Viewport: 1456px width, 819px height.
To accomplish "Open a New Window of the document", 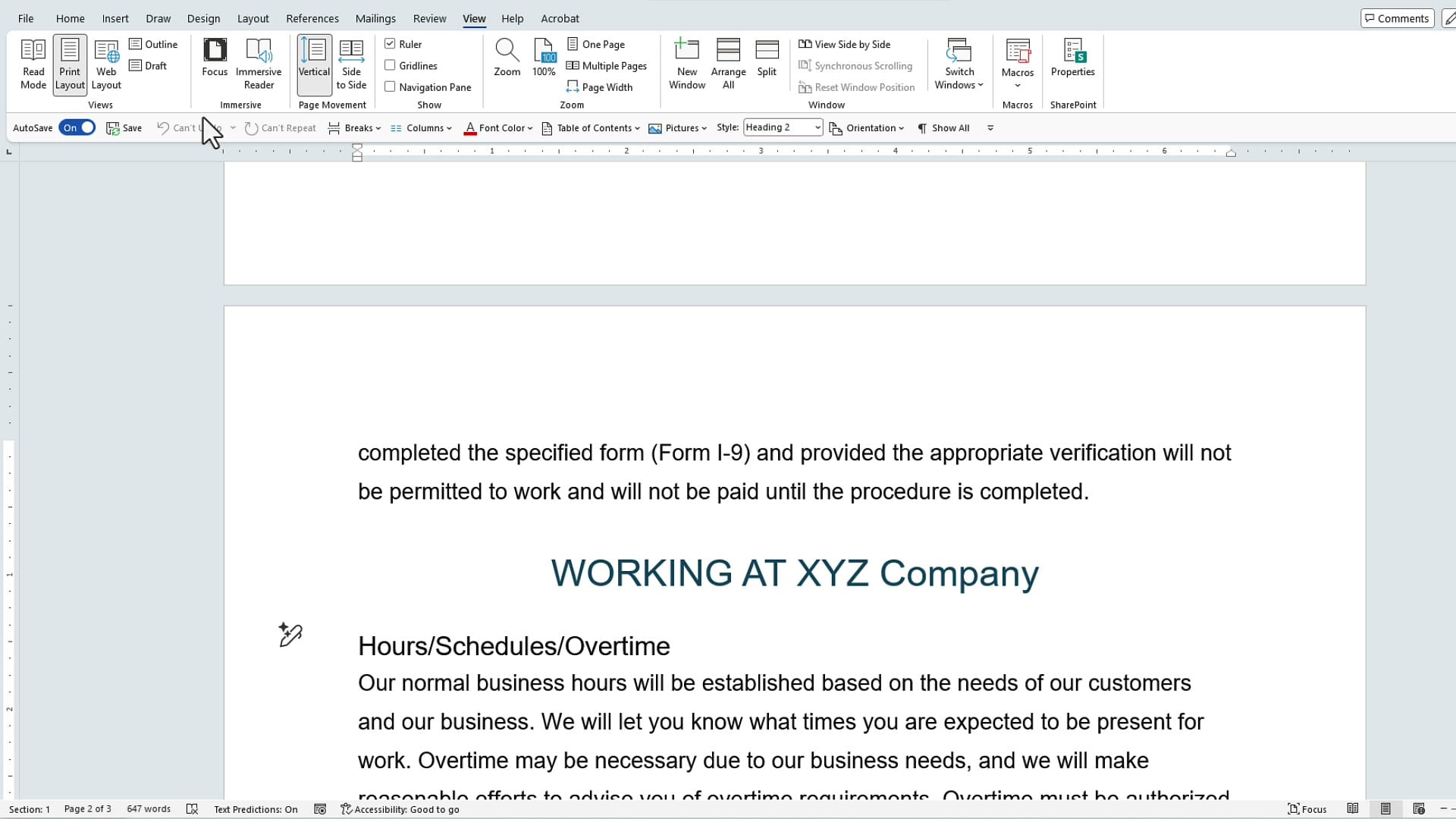I will coord(686,64).
